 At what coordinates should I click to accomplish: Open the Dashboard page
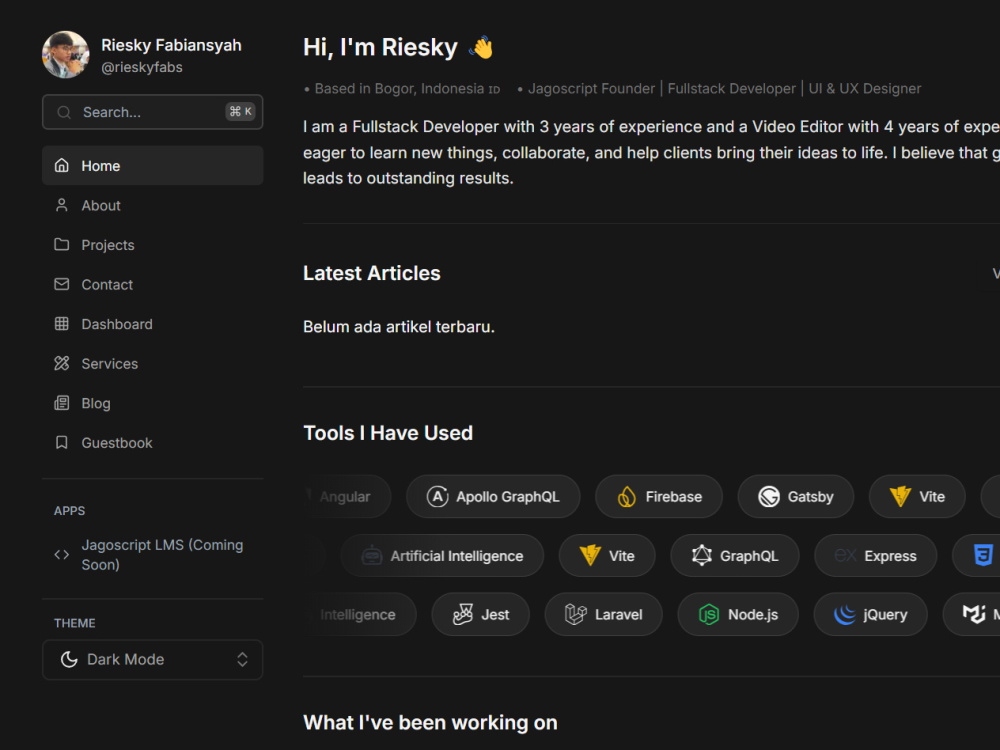click(x=152, y=323)
